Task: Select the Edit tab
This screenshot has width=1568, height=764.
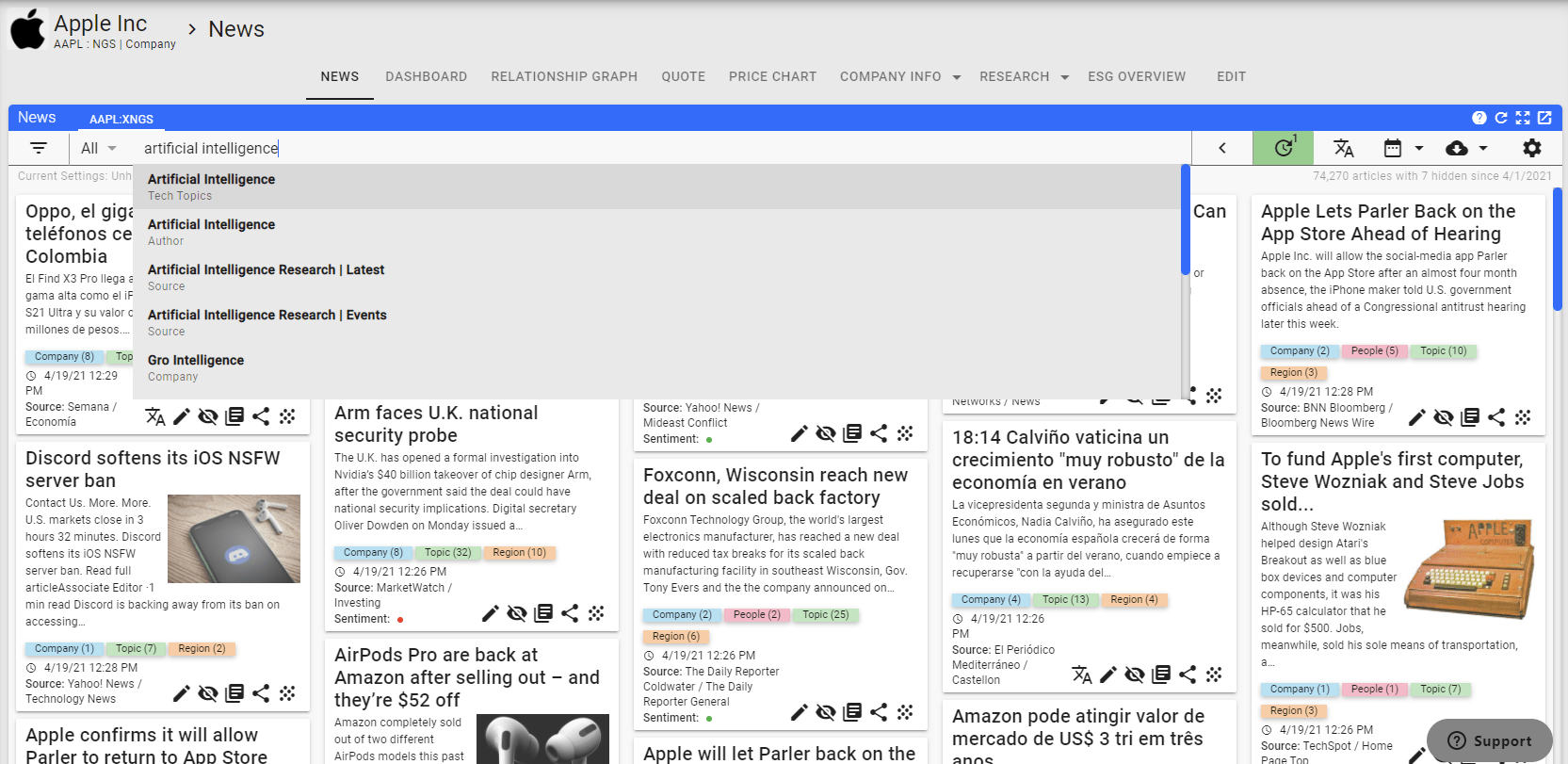Action: point(1231,76)
